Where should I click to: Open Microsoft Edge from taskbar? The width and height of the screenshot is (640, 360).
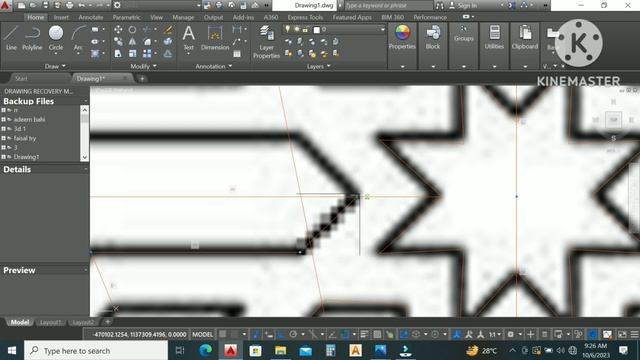click(206, 351)
